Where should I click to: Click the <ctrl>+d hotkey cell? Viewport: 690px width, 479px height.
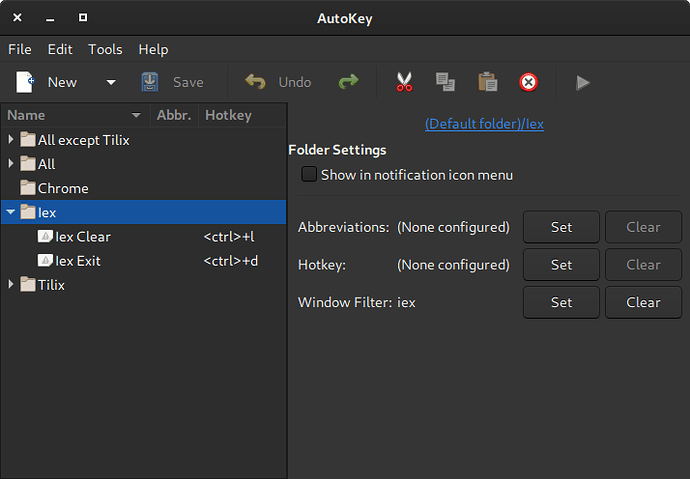(x=231, y=261)
